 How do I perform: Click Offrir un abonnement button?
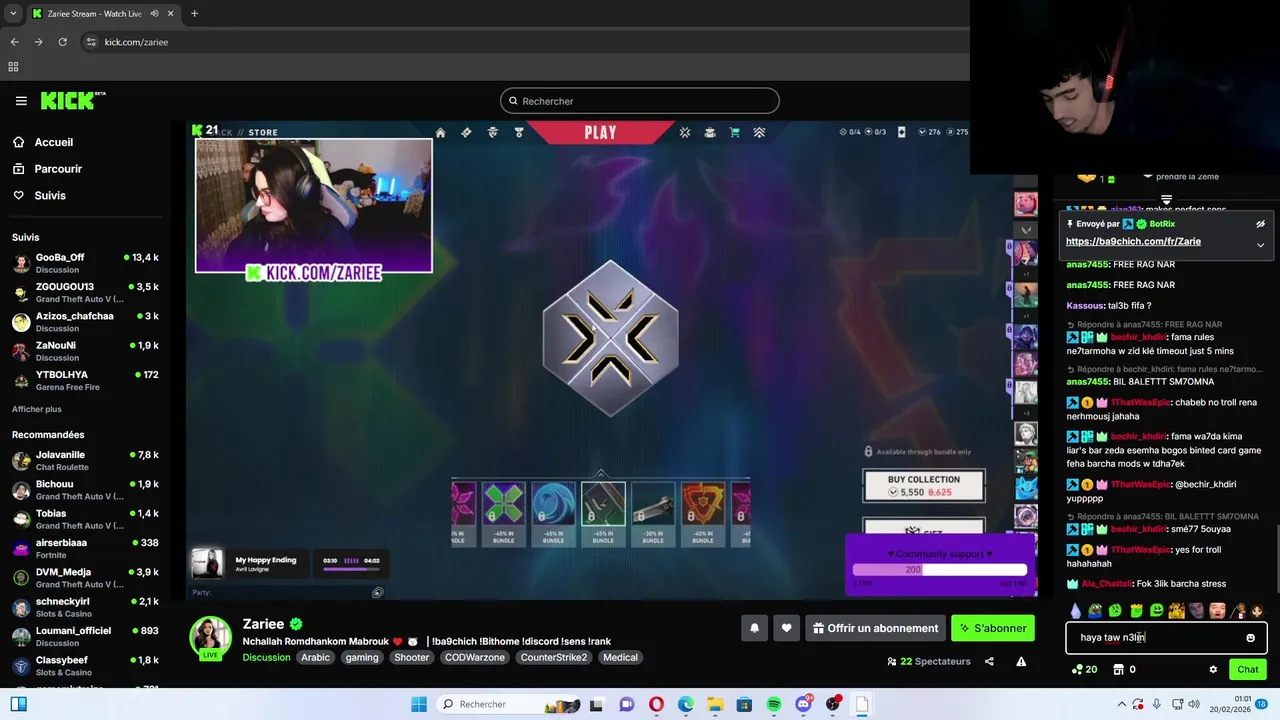875,628
